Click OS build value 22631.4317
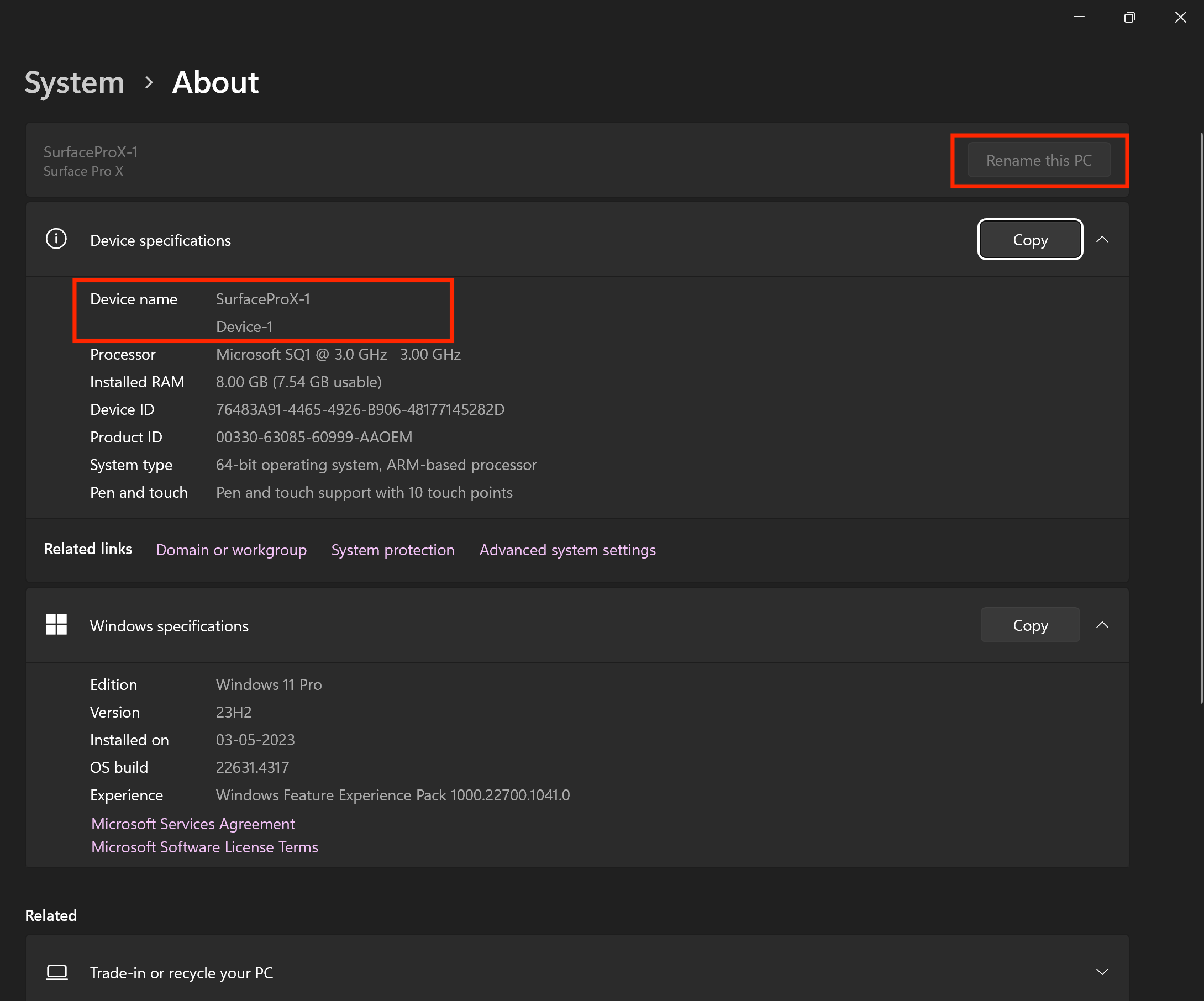This screenshot has width=1204, height=1001. 253,767
